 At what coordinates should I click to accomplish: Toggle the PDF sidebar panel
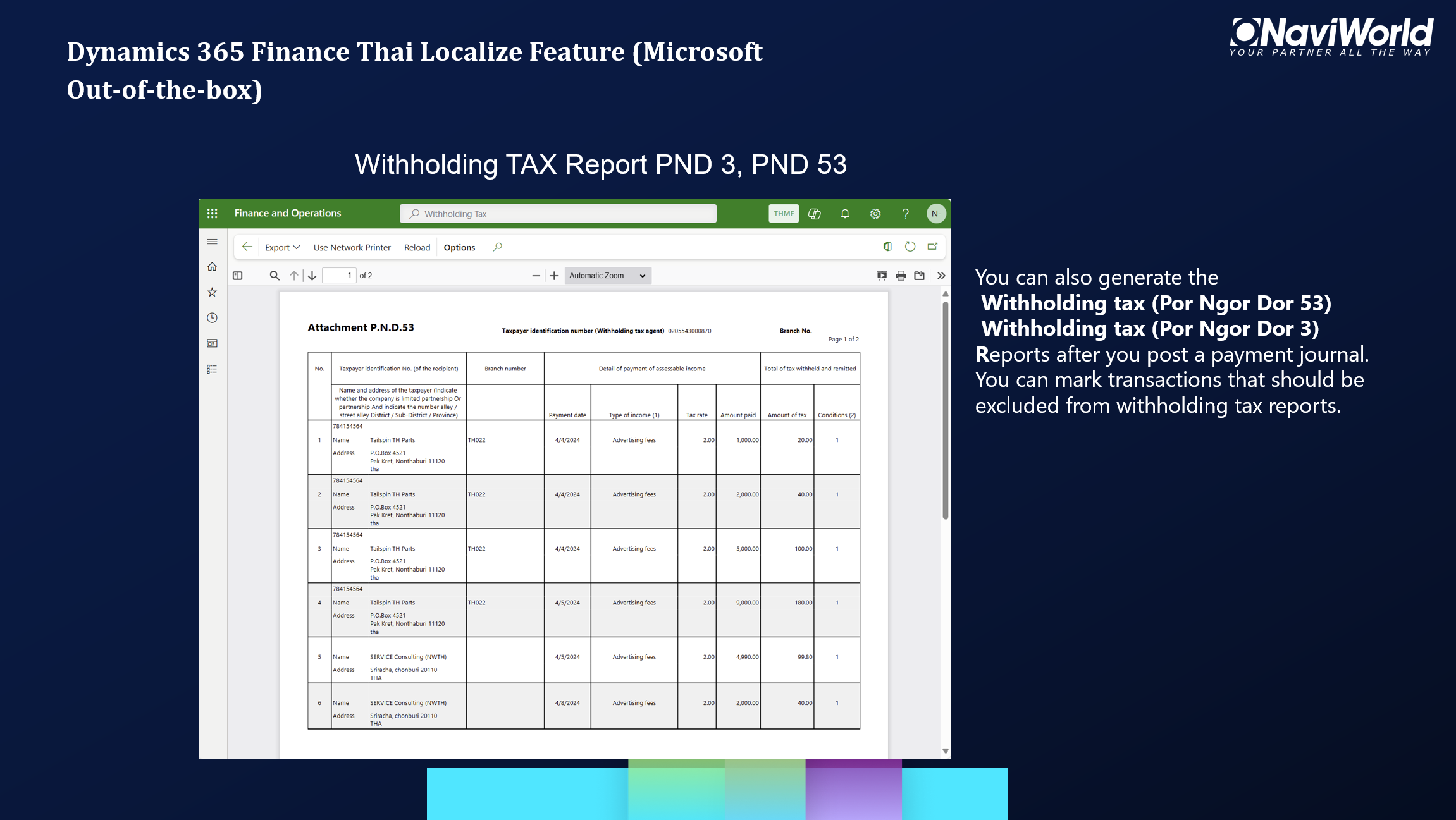click(238, 276)
